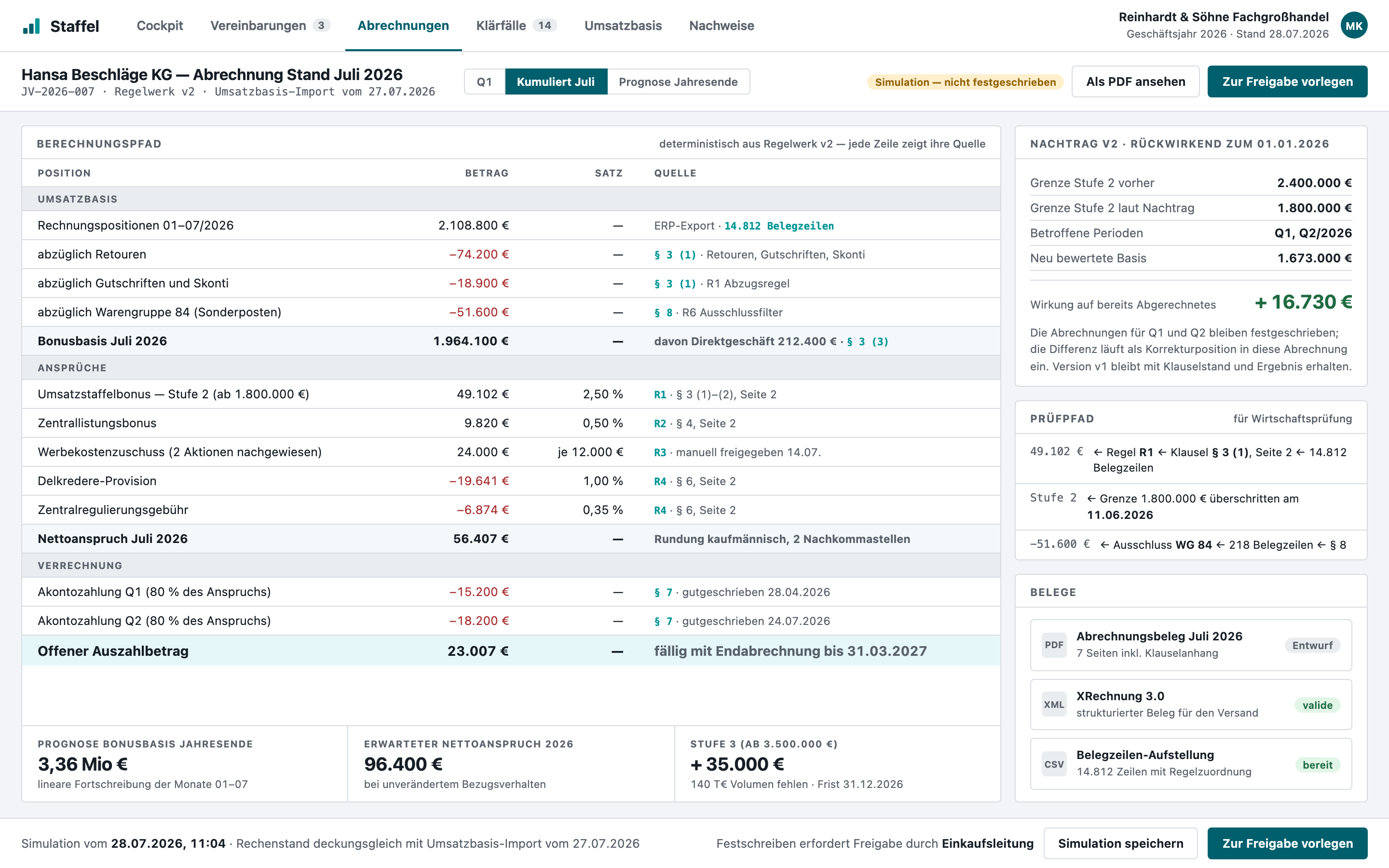Open § 3 (1) link in Retouren row
Image resolution: width=1389 pixels, height=868 pixels.
[x=675, y=254]
